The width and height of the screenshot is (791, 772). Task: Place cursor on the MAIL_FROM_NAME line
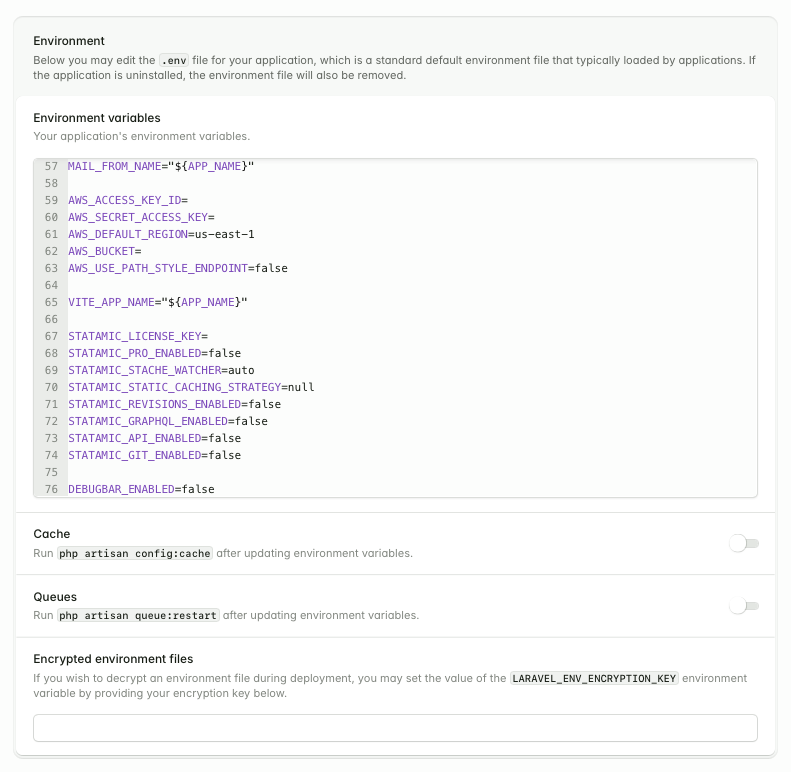coord(161,166)
